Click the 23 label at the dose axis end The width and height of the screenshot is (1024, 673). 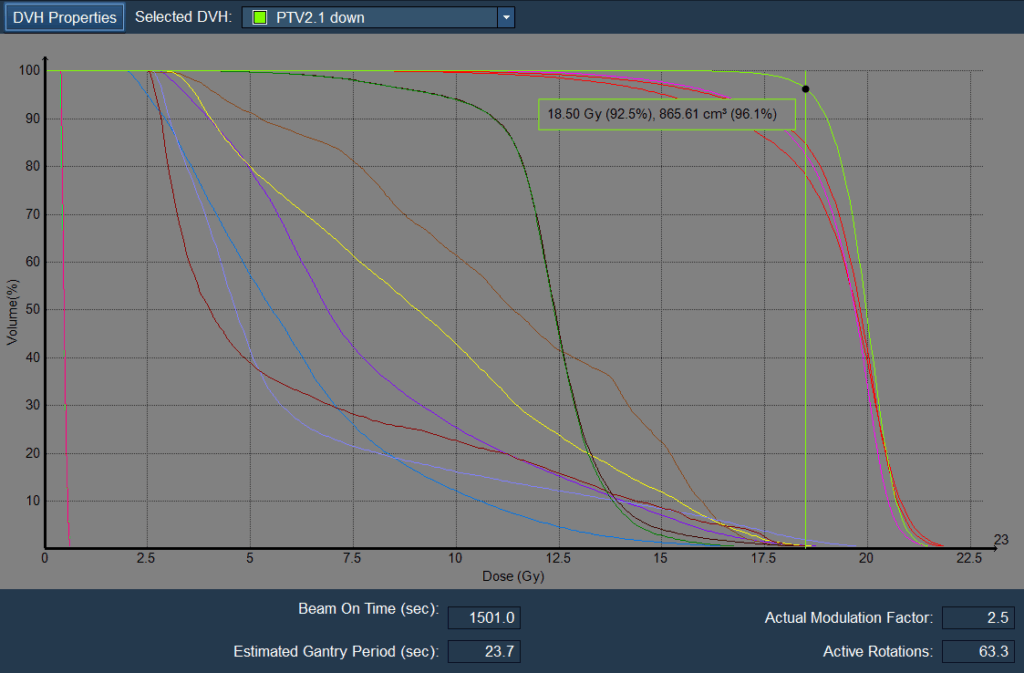click(1001, 540)
